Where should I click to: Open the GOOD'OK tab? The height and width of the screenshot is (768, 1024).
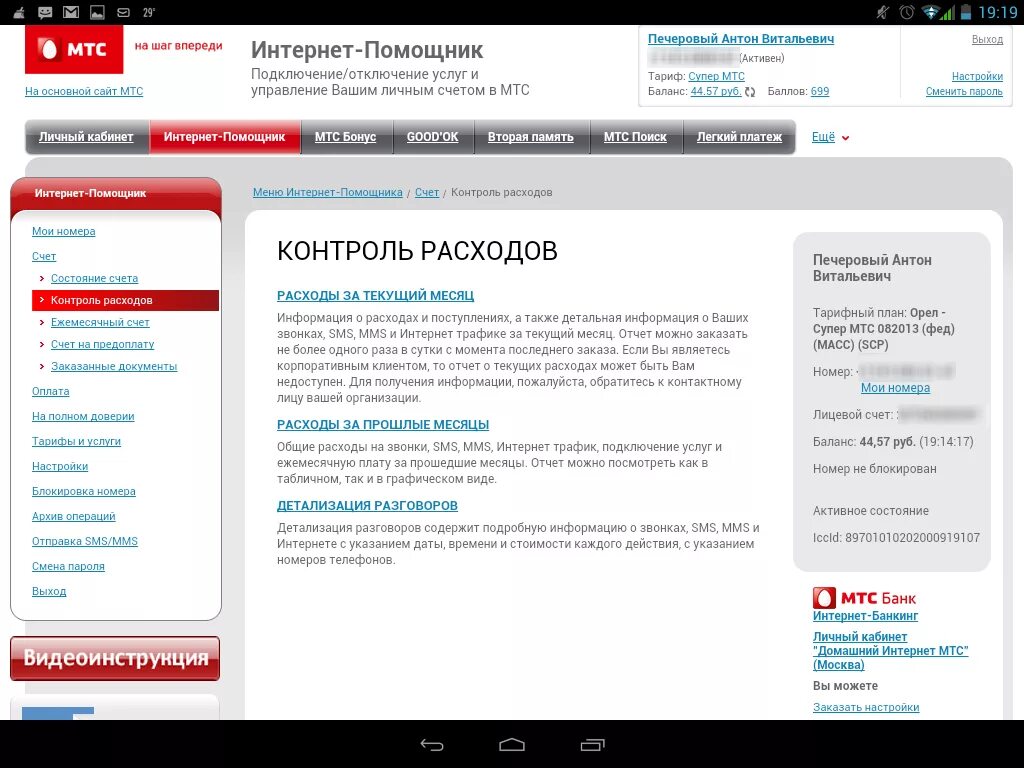coord(432,137)
